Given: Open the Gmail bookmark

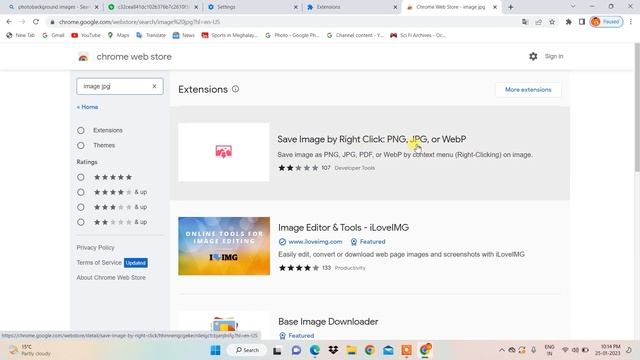Looking at the screenshot, I should [53, 35].
